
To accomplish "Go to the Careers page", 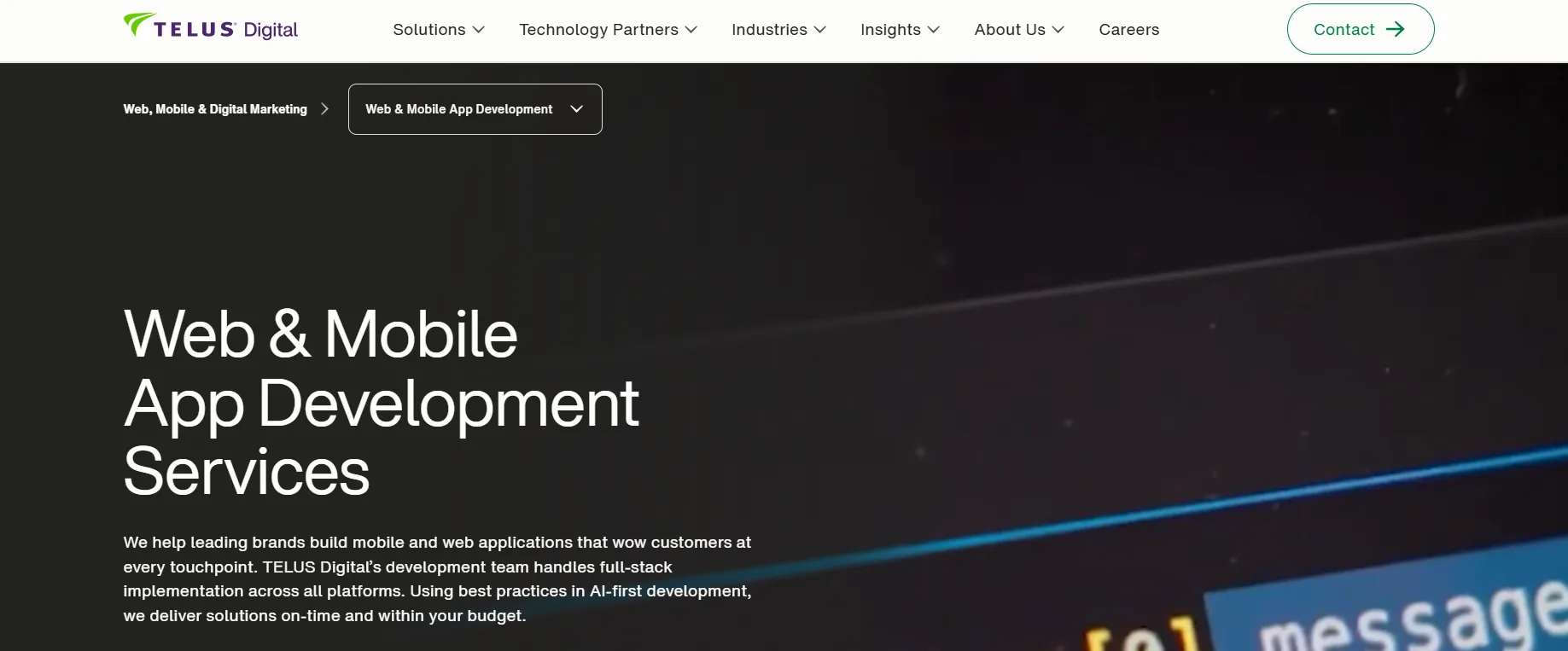I will pyautogui.click(x=1129, y=30).
